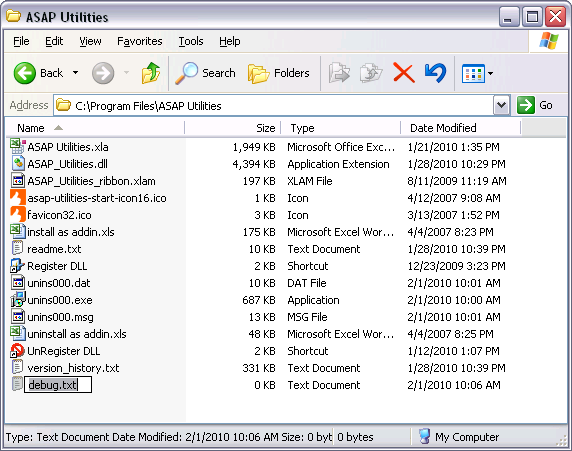Click the unins000.msg file icon

click(x=18, y=316)
